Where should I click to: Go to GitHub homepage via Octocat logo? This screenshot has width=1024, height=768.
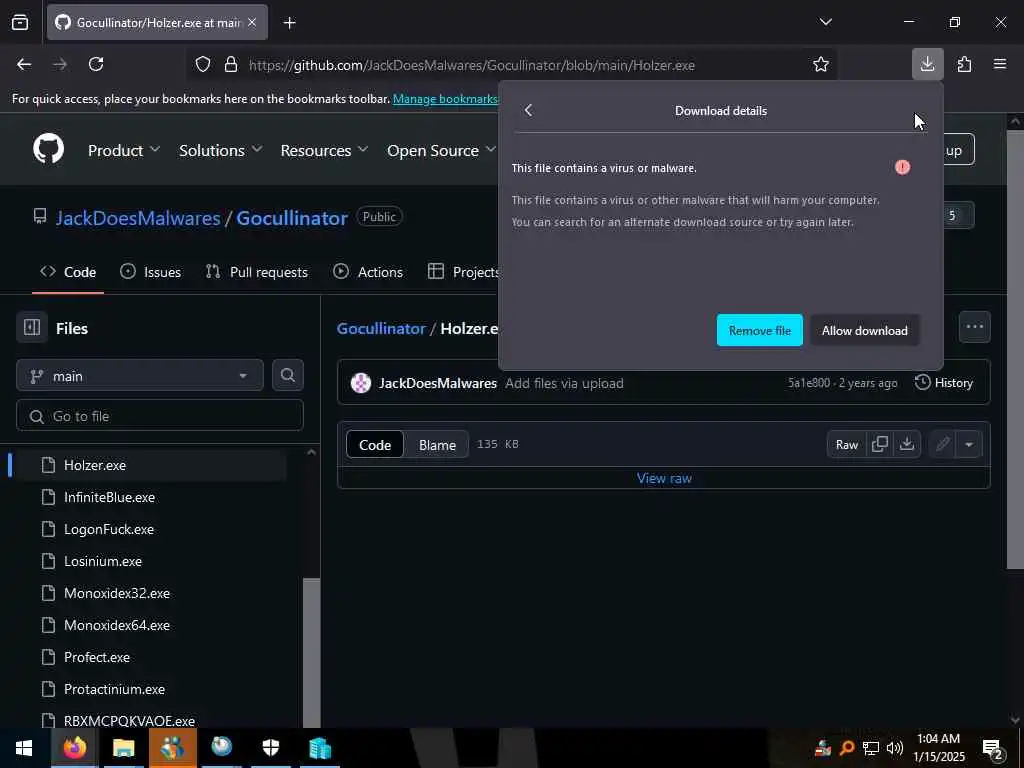click(49, 150)
